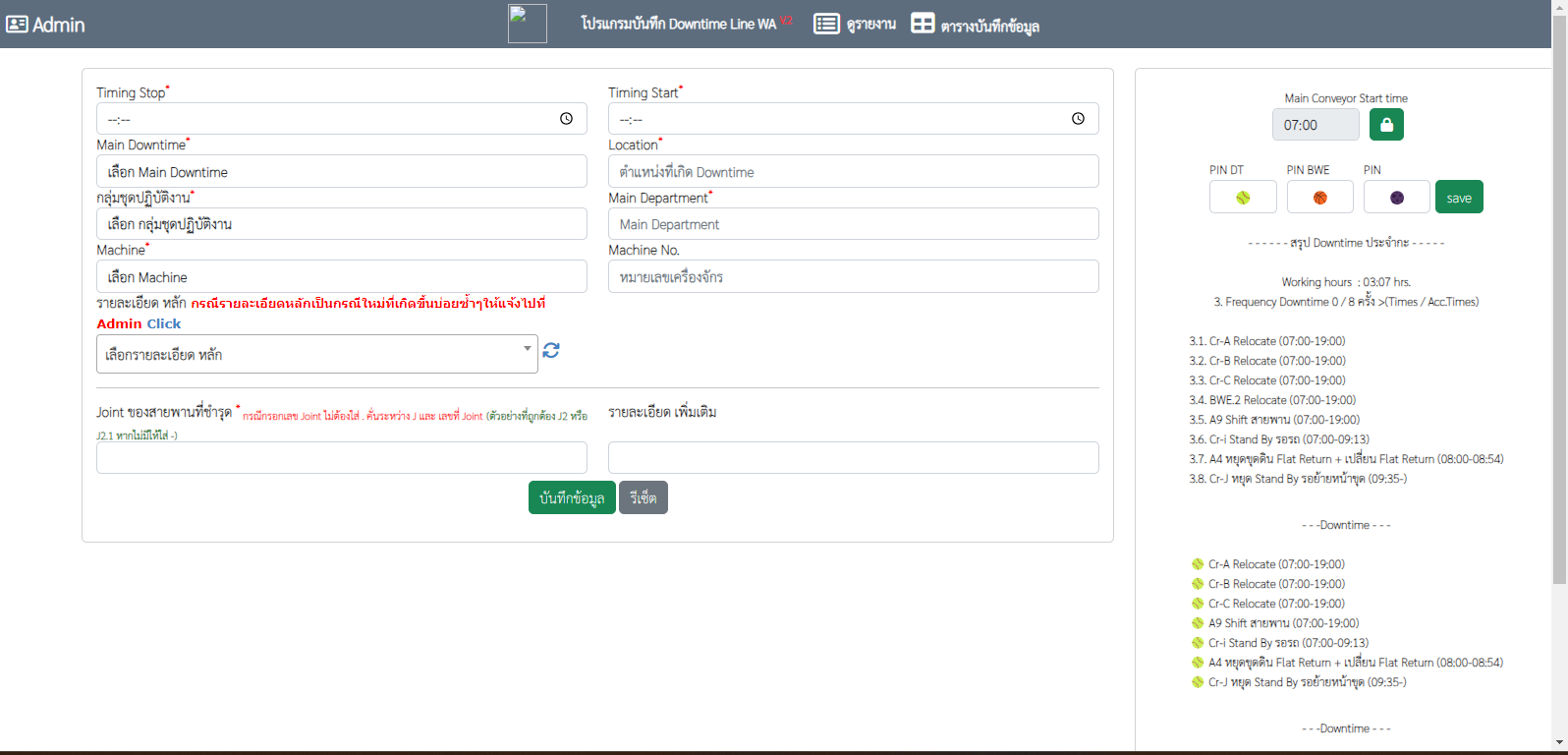Click the report list icon in navbar
The width and height of the screenshot is (1568, 755).
pos(826,24)
